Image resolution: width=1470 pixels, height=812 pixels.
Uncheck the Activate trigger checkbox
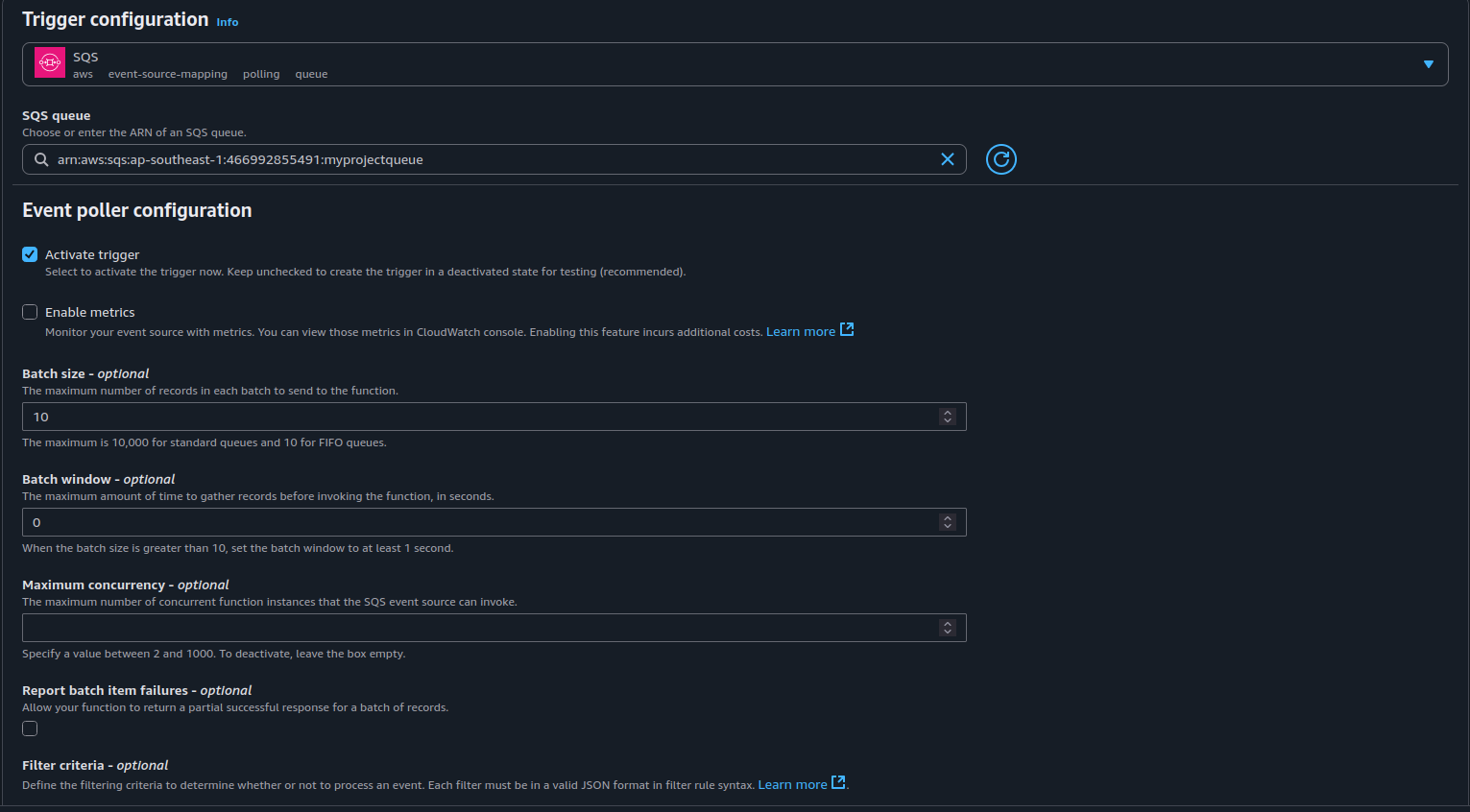[30, 254]
